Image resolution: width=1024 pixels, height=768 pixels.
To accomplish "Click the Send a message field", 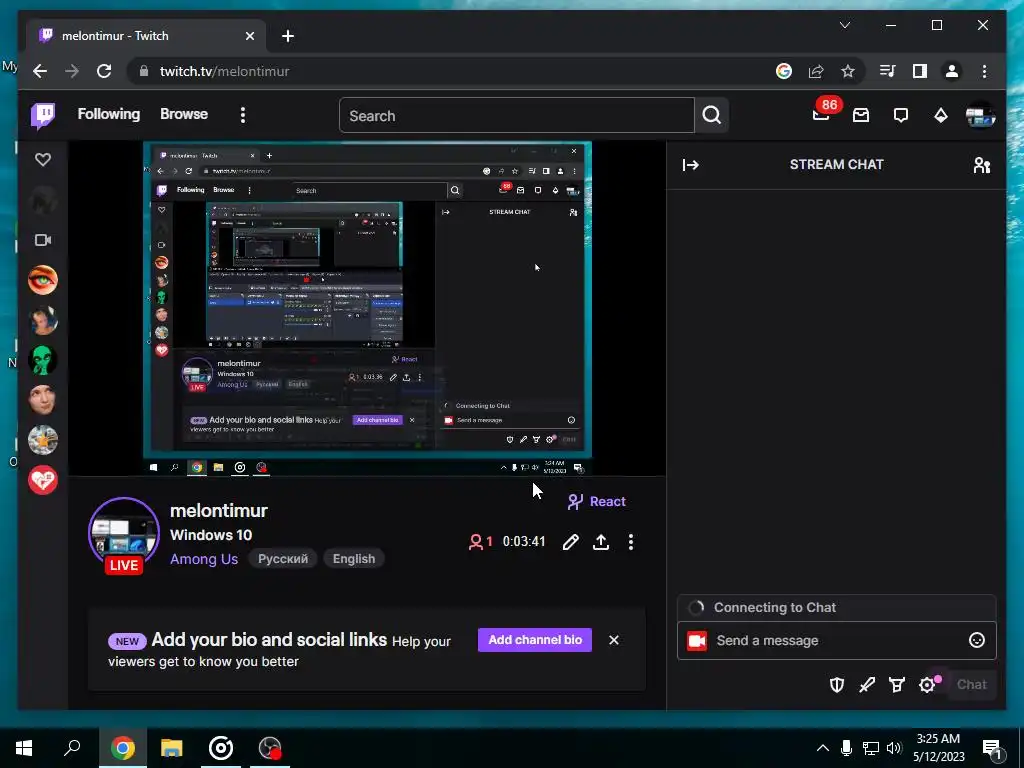I will point(837,641).
